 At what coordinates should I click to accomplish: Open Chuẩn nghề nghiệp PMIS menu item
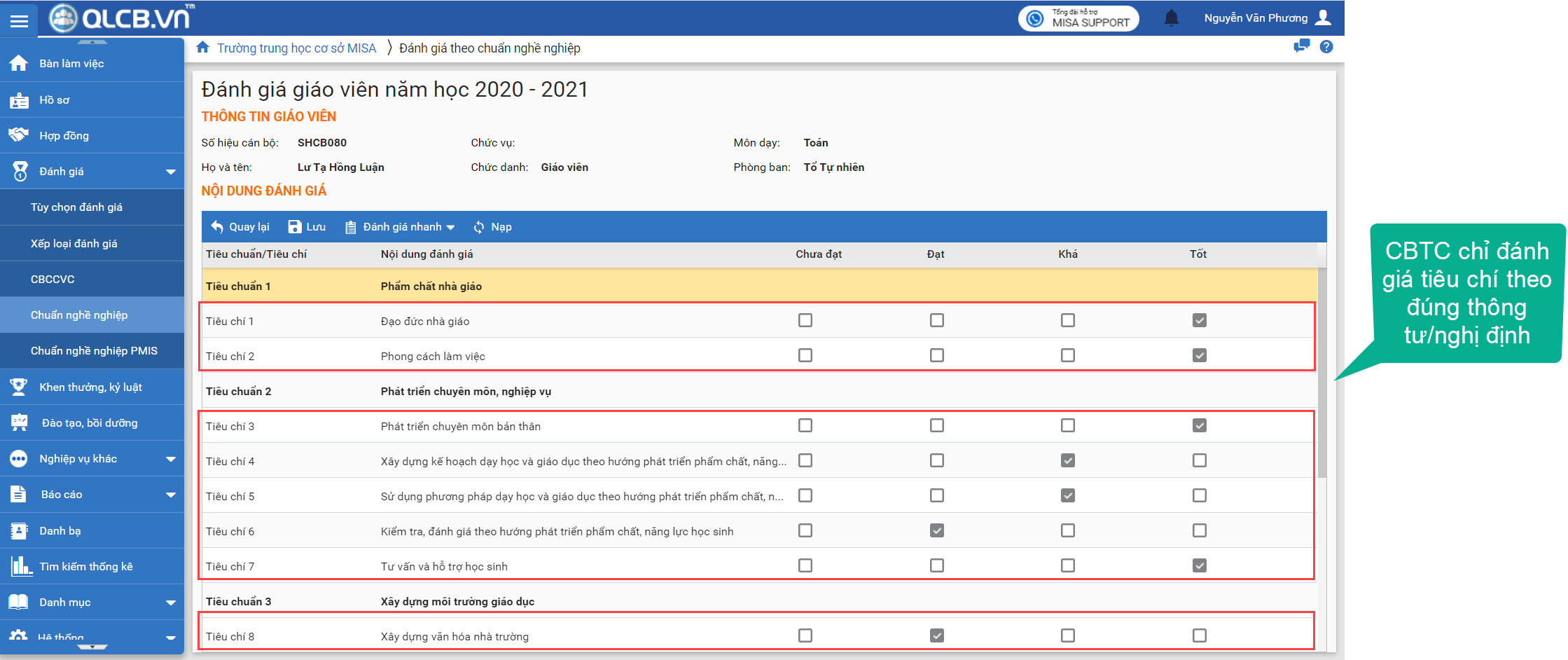94,351
